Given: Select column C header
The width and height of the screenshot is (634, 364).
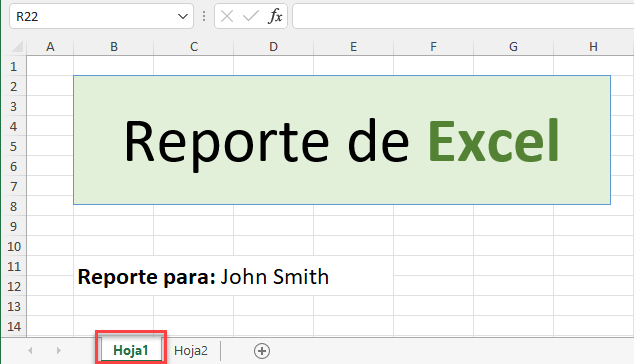Looking at the screenshot, I should [x=194, y=47].
